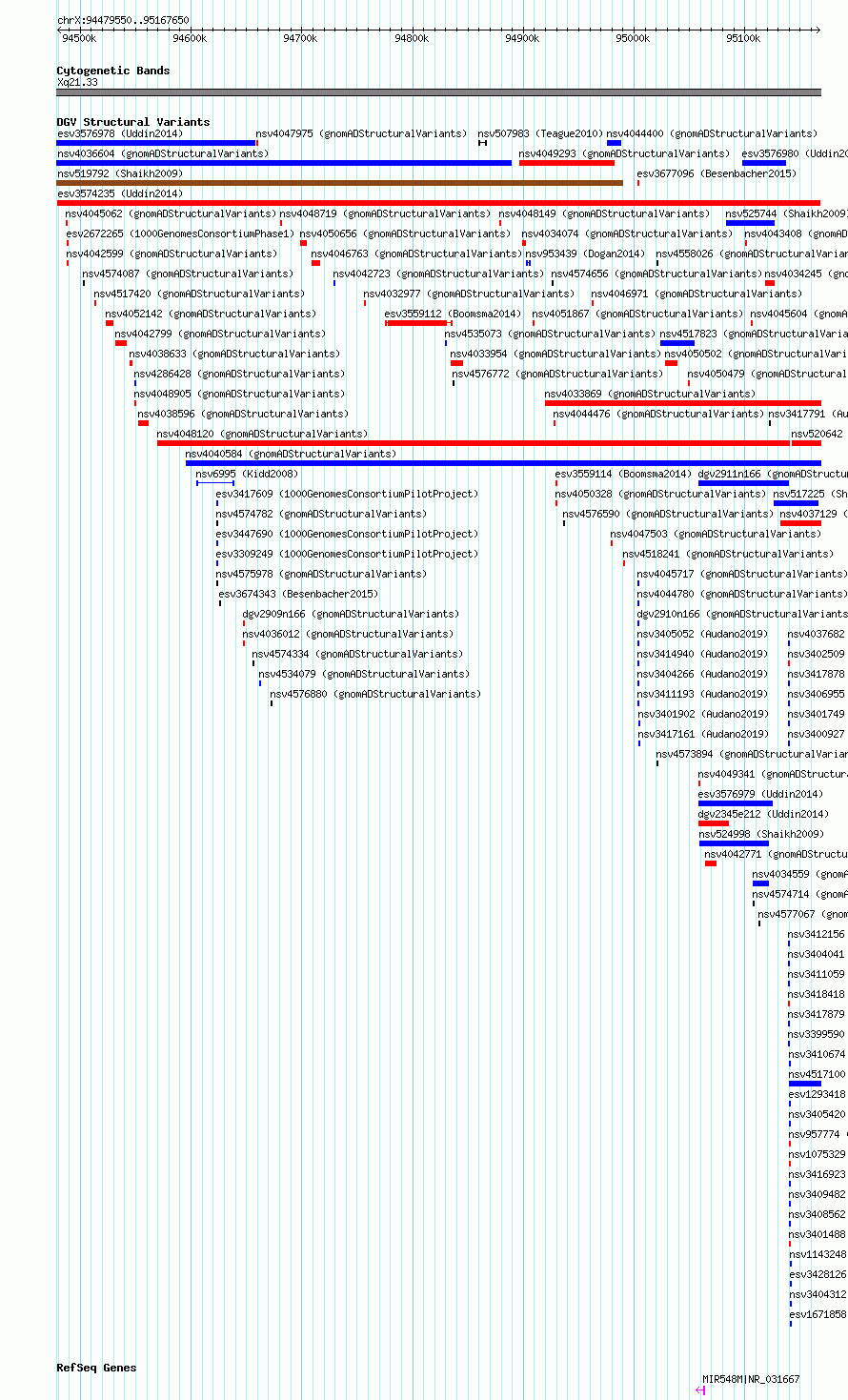Open esv3674343 (Besenbacher2015) variant
This screenshot has height=1400, width=848.
(299, 594)
